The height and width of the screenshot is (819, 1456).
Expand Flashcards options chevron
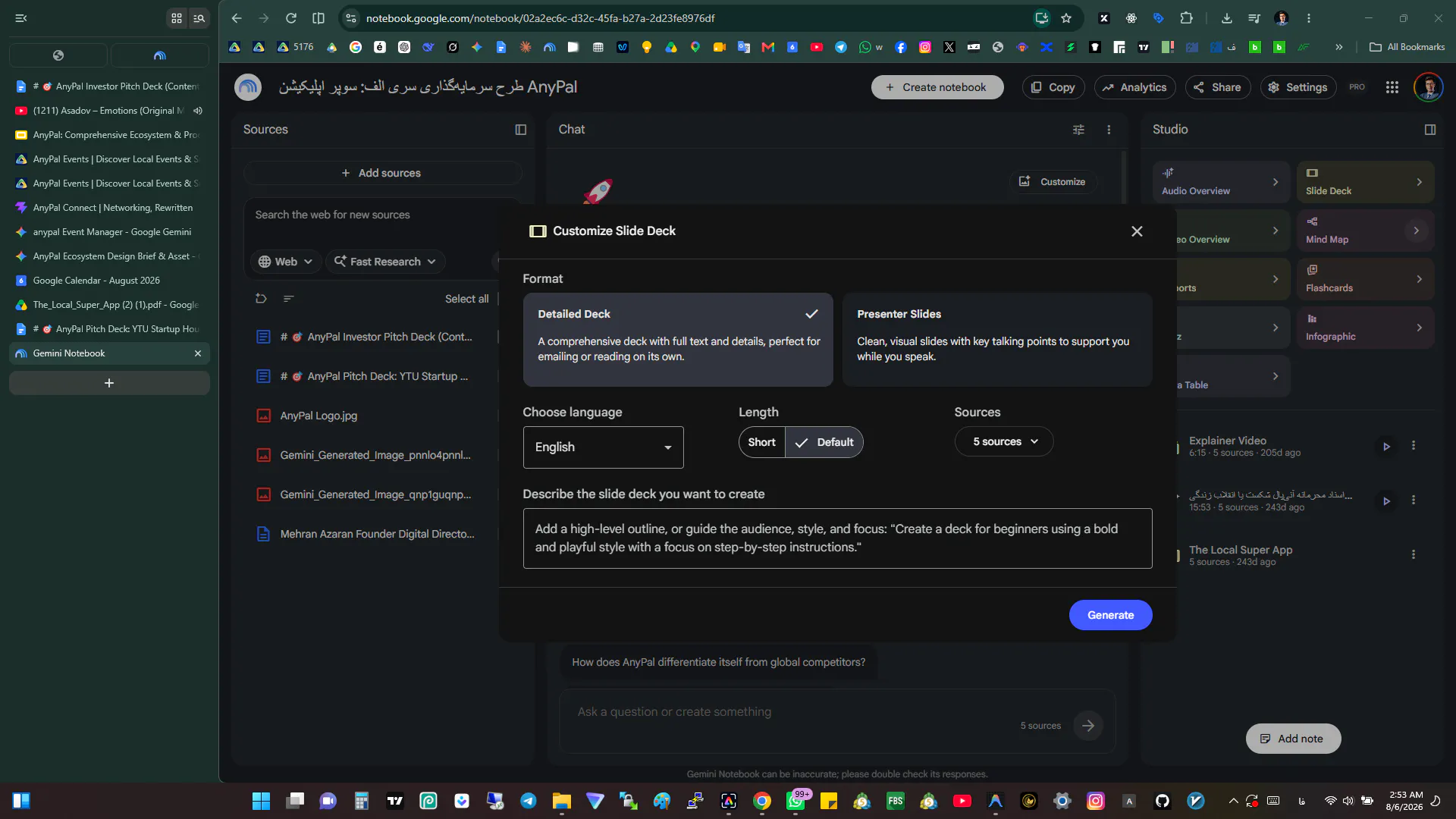pos(1420,279)
